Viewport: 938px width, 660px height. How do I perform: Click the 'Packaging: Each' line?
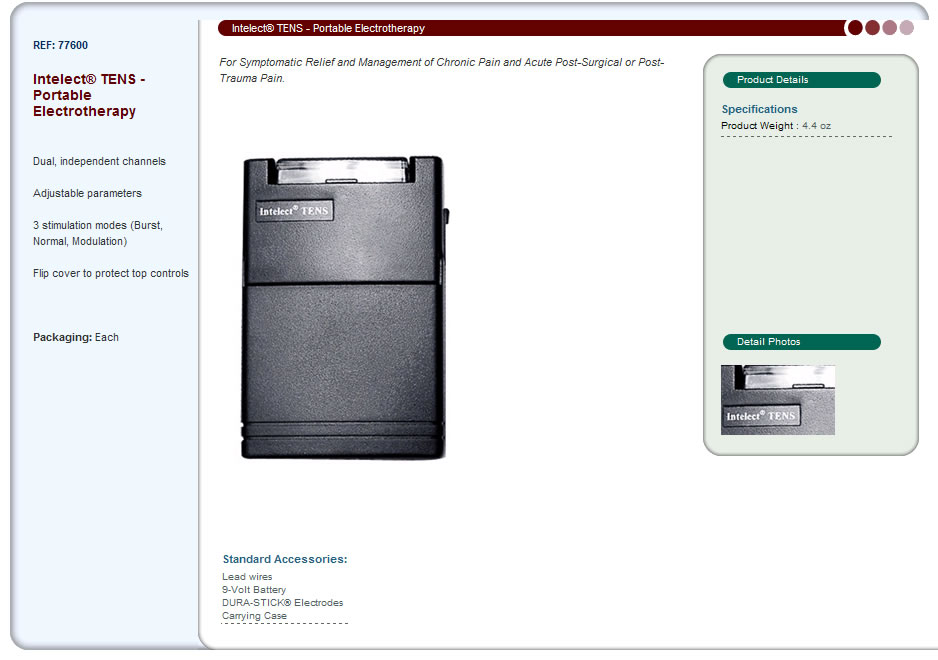point(76,337)
